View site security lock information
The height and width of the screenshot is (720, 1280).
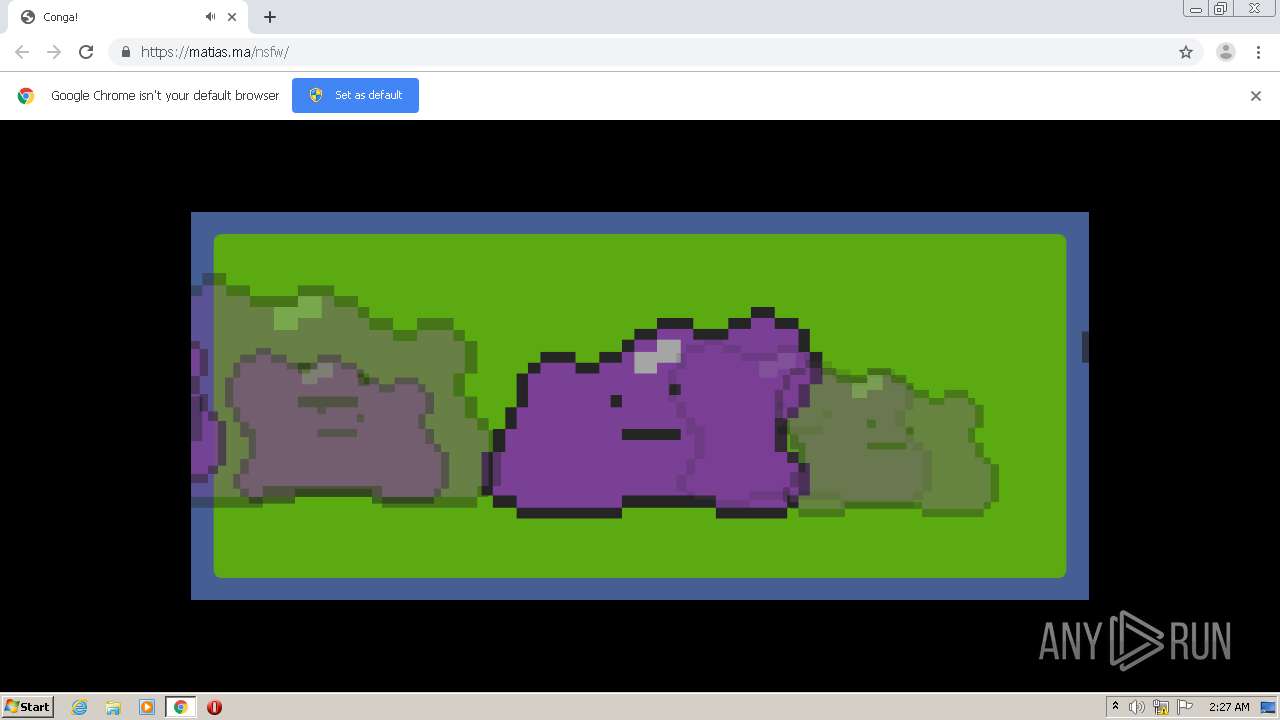coord(125,52)
